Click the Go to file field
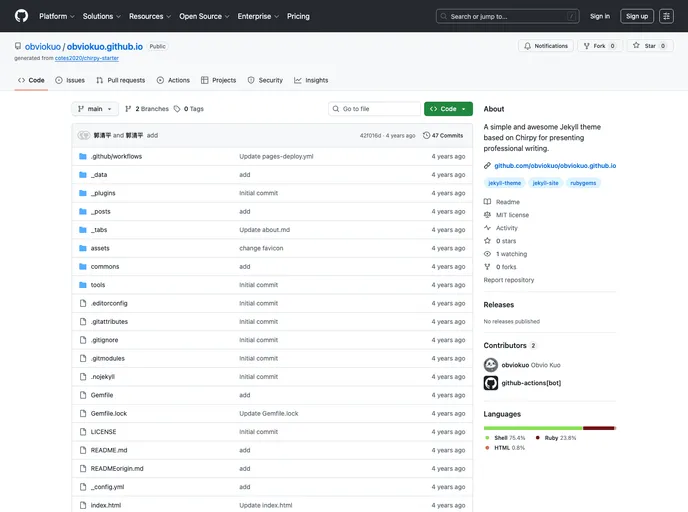Screen dimensions: 688x512 click(375, 109)
